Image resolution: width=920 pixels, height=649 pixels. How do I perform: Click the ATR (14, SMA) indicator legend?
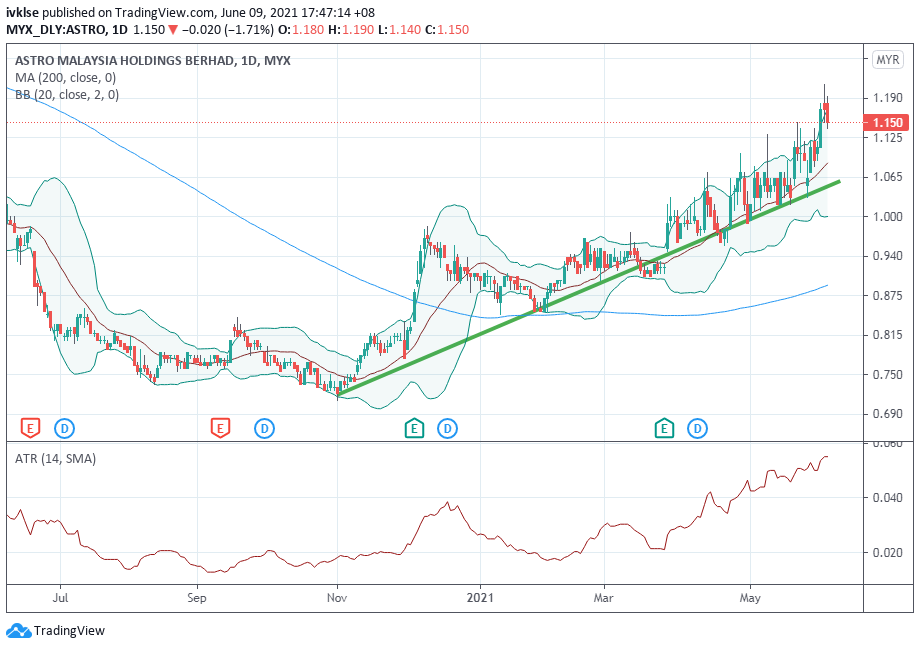pyautogui.click(x=55, y=459)
